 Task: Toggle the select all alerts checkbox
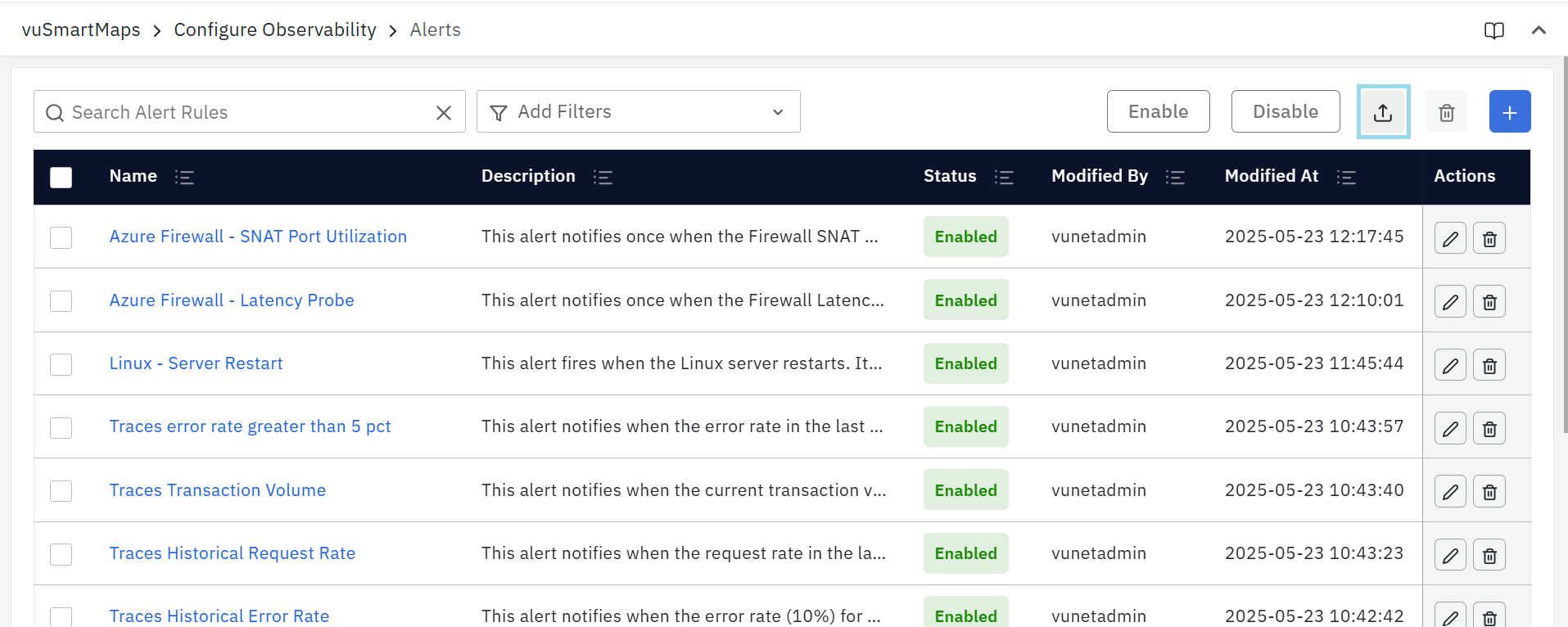(x=61, y=177)
